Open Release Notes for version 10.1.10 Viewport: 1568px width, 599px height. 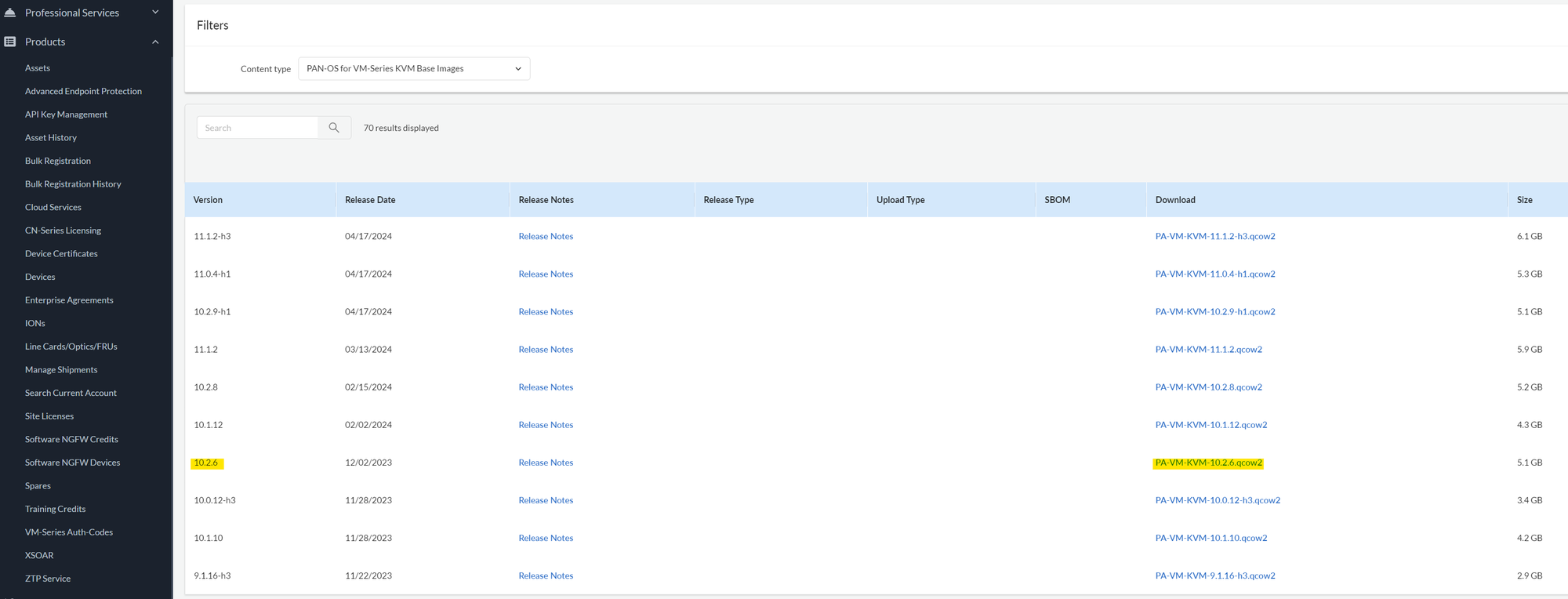coord(546,538)
